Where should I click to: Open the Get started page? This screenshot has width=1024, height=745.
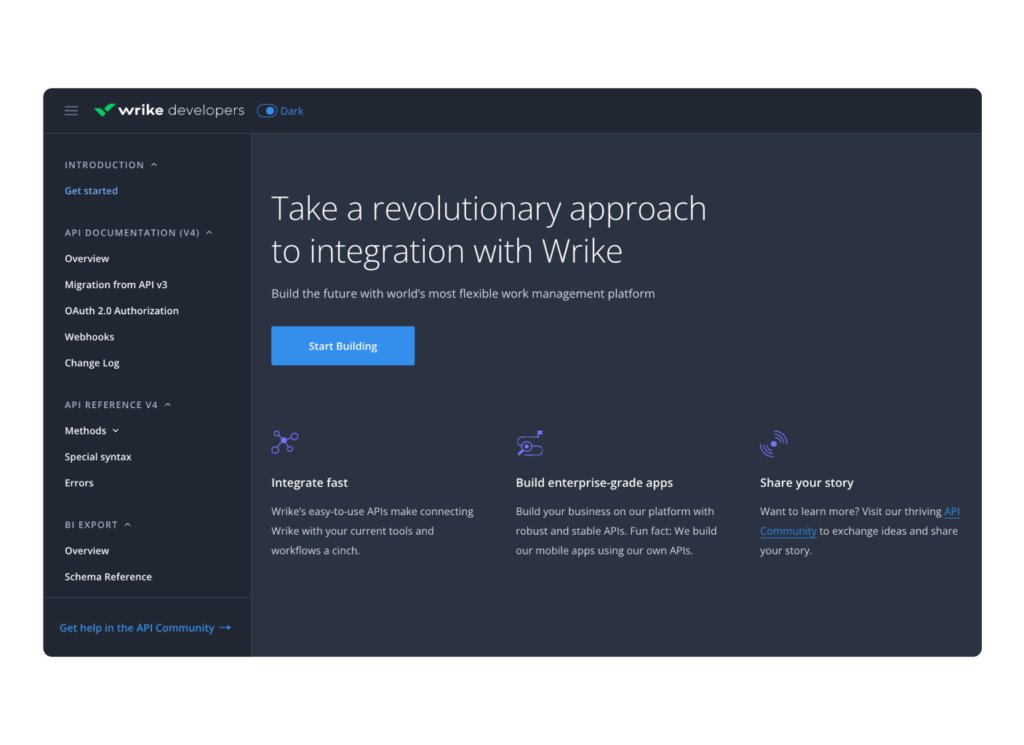pos(91,191)
